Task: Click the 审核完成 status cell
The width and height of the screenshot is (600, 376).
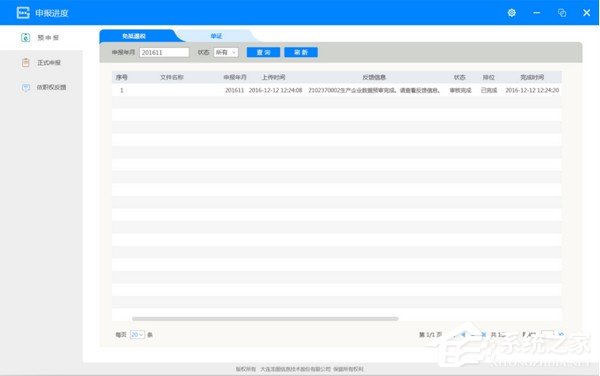Action: 460,90
